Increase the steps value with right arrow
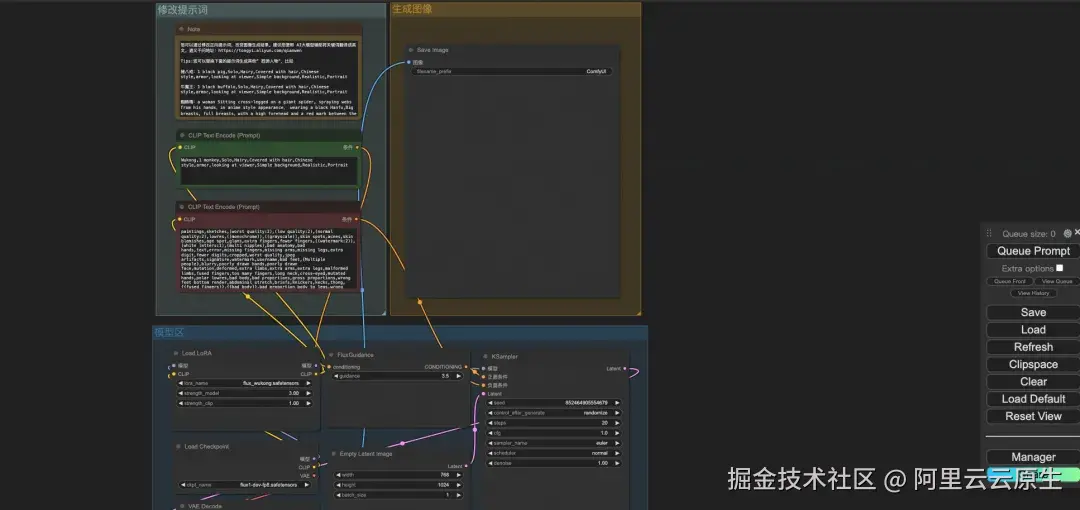Screen dimensions: 1080x510 [x=617, y=423]
